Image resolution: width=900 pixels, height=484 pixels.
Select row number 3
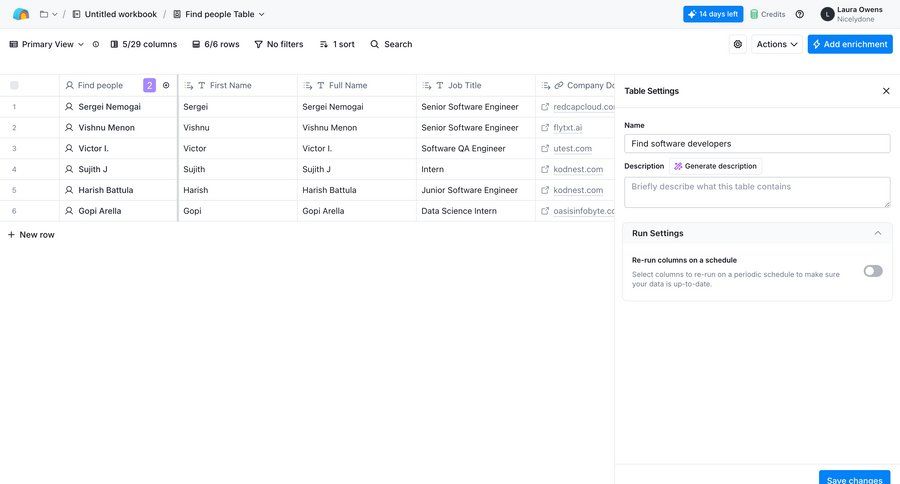(x=14, y=149)
